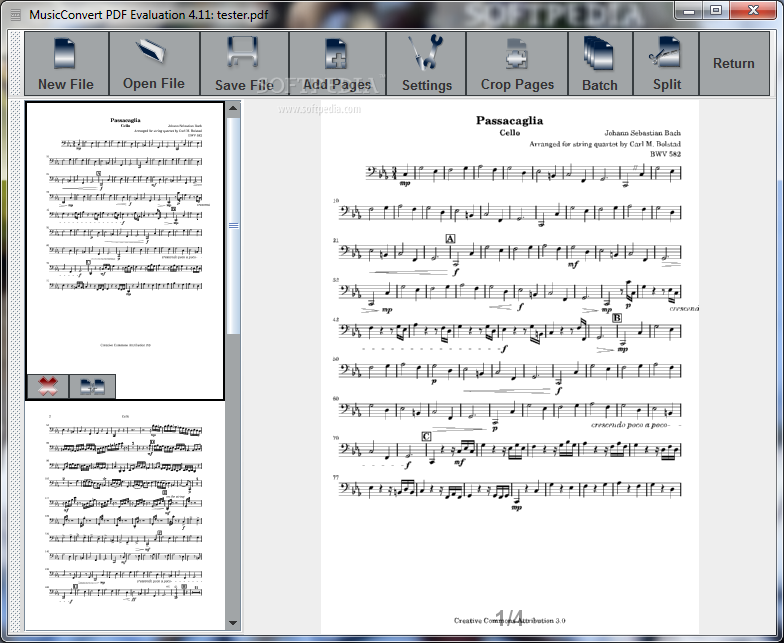Select the second page thumbnail

pos(125,515)
